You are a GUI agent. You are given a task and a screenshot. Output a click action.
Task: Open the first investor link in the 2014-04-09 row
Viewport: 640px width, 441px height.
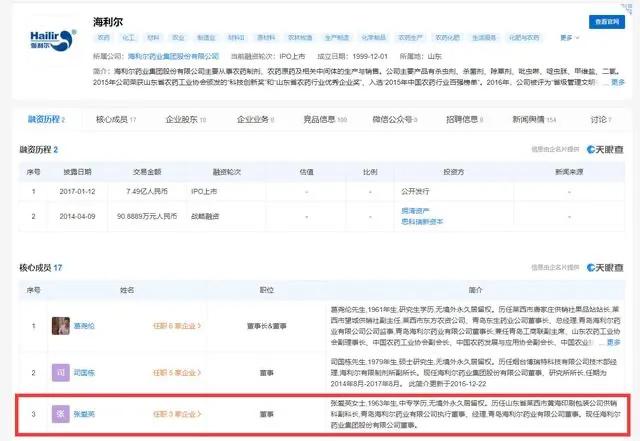click(415, 211)
